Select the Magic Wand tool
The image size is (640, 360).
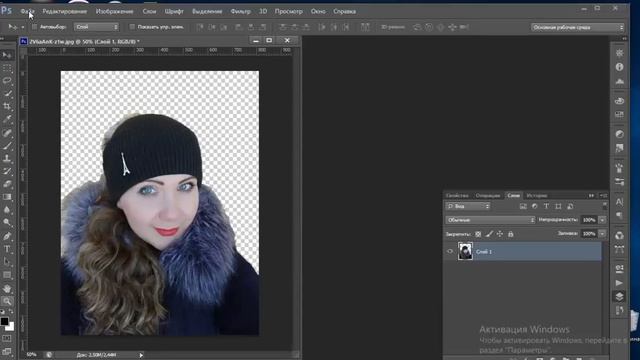(x=7, y=93)
